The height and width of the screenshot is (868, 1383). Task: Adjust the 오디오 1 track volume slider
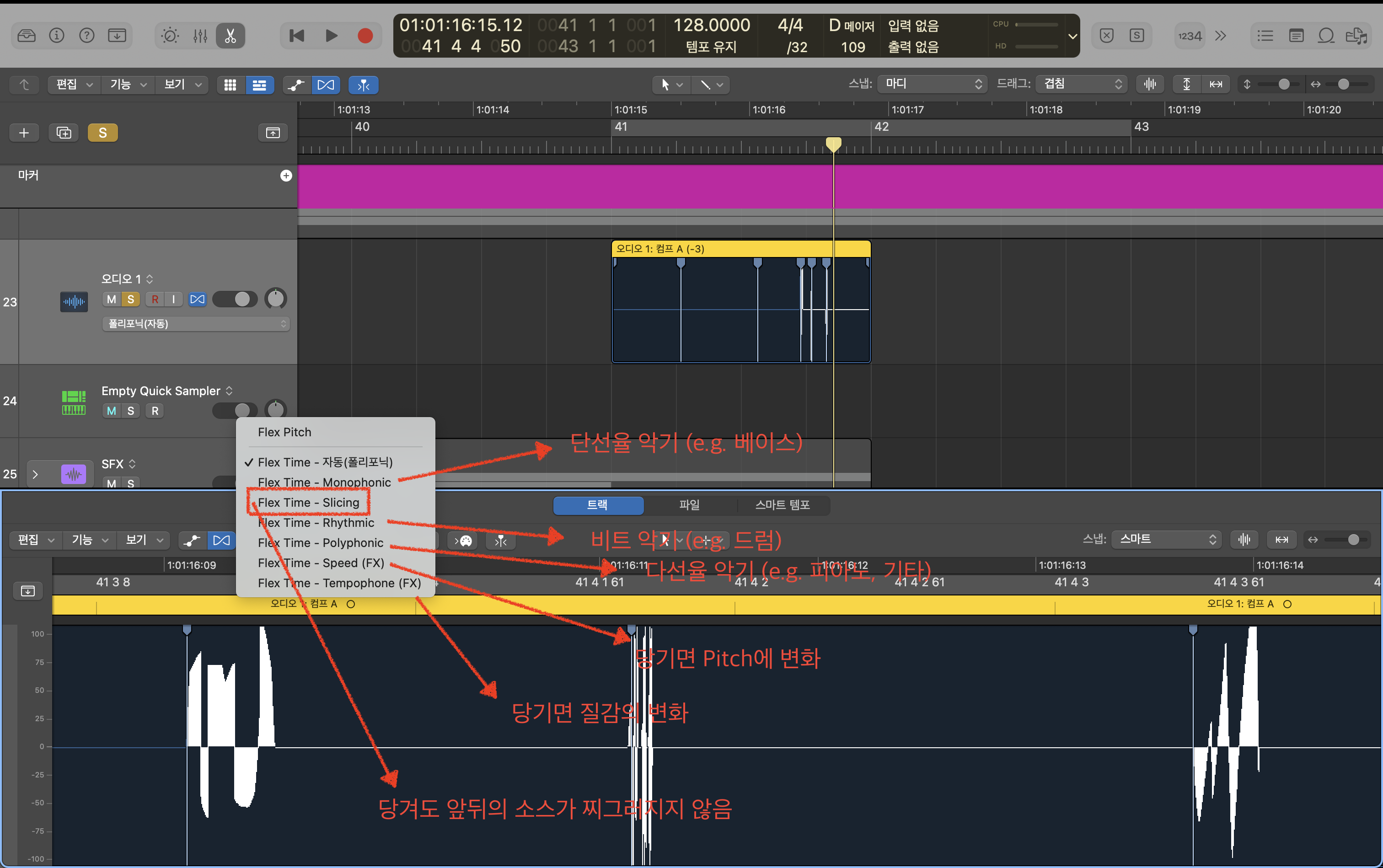(236, 299)
